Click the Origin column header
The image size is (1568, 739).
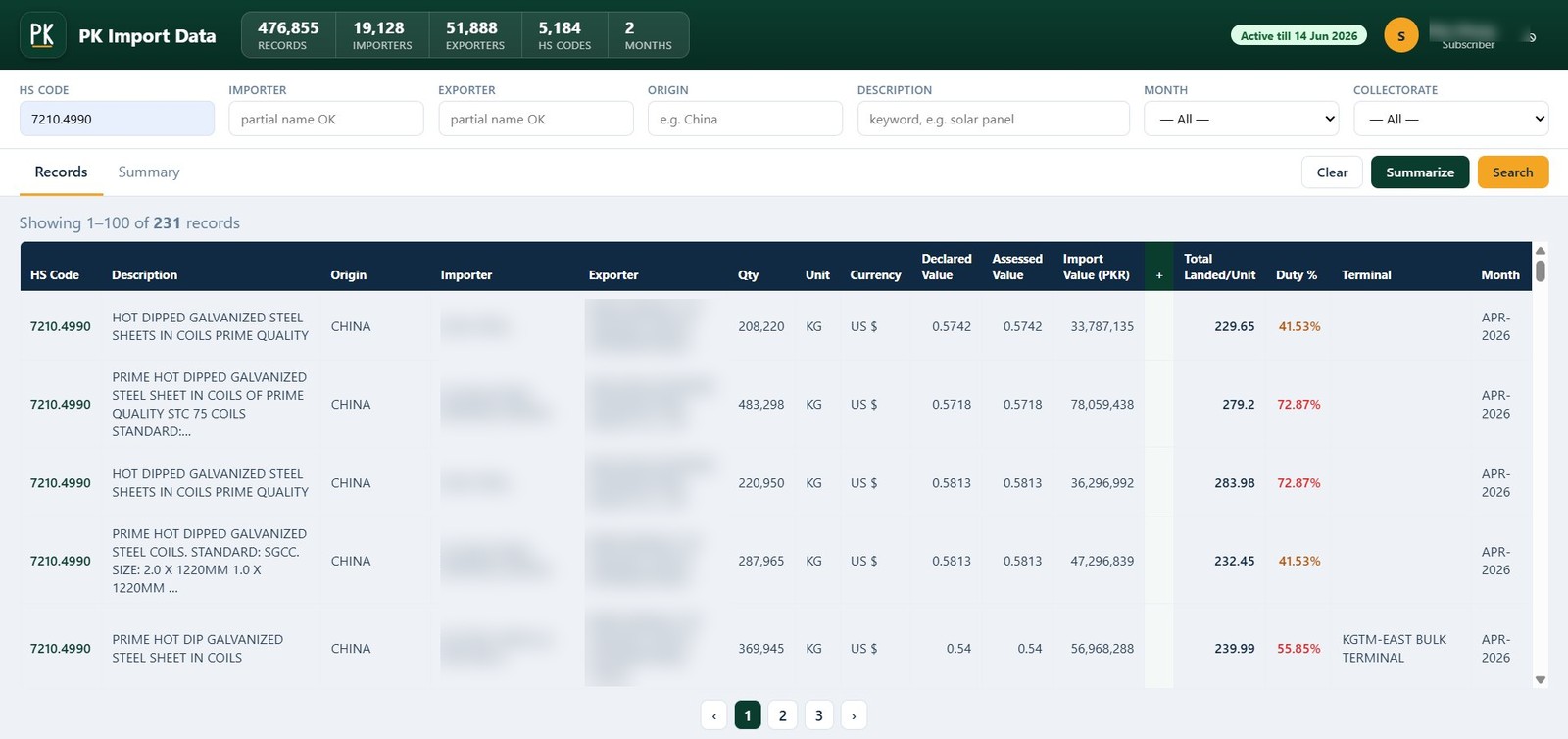[349, 275]
